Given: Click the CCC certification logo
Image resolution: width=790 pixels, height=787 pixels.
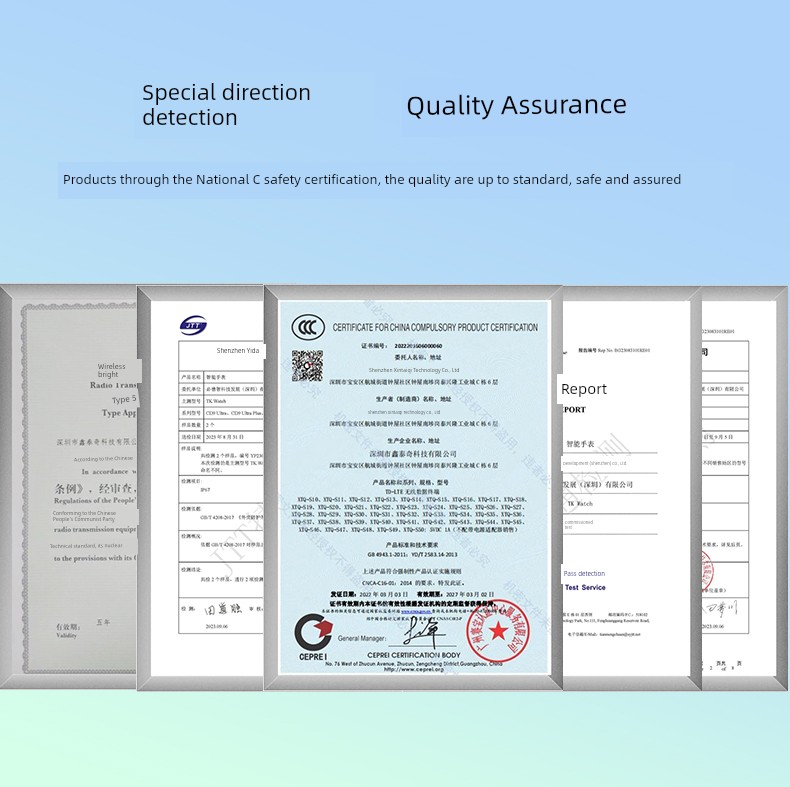Looking at the screenshot, I should pos(307,327).
